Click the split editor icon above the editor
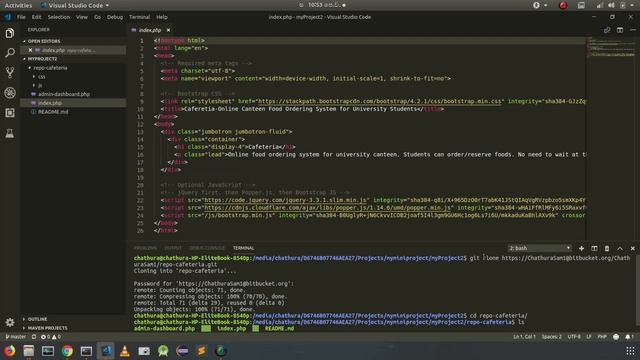640x360 pixels. pyautogui.click(x=620, y=30)
